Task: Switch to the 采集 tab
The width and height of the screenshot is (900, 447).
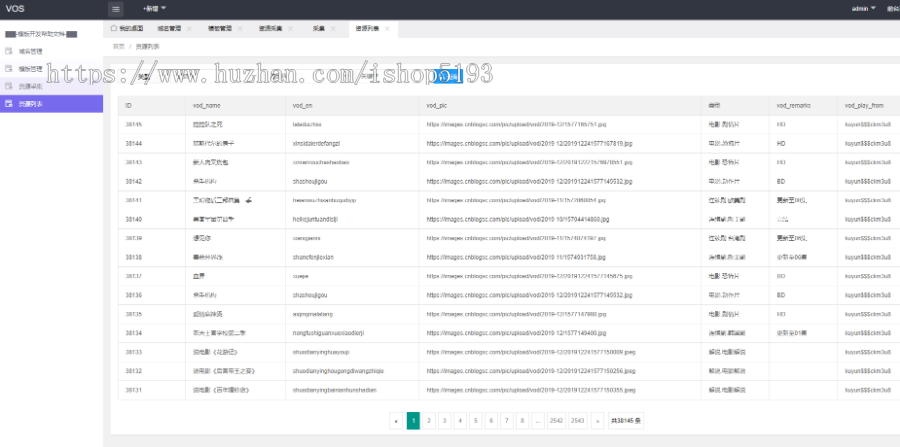Action: coord(319,28)
